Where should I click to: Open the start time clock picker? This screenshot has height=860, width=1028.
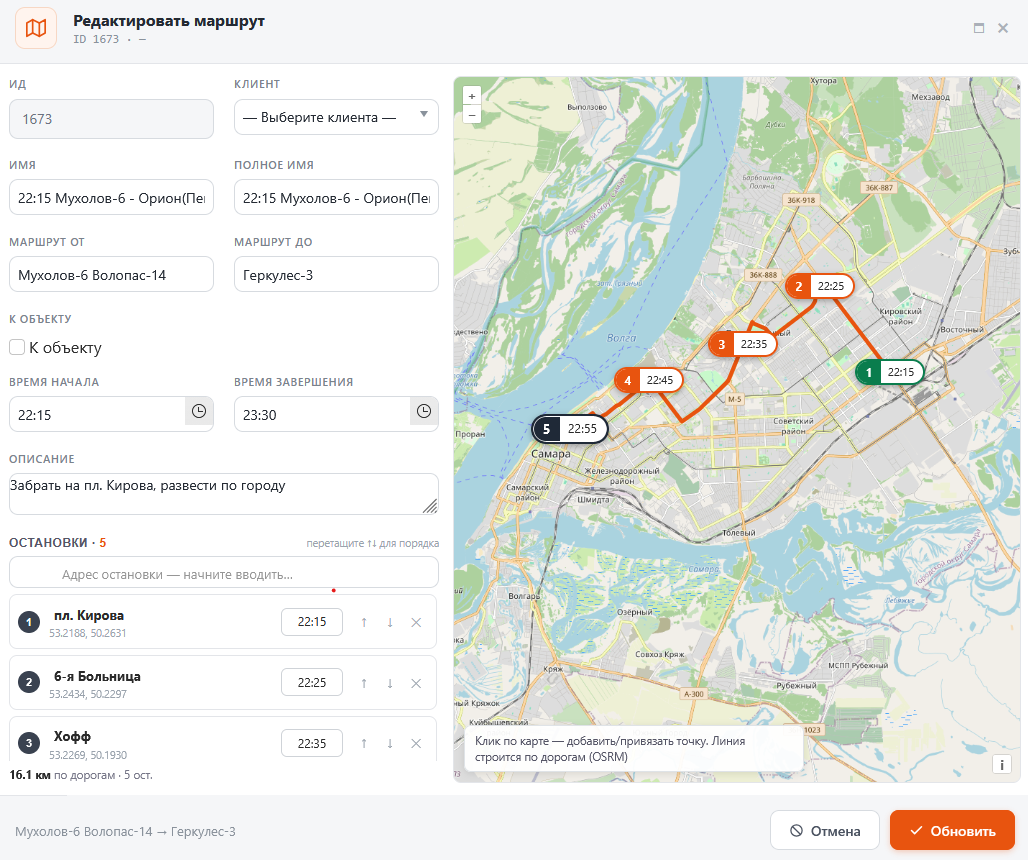[199, 412]
